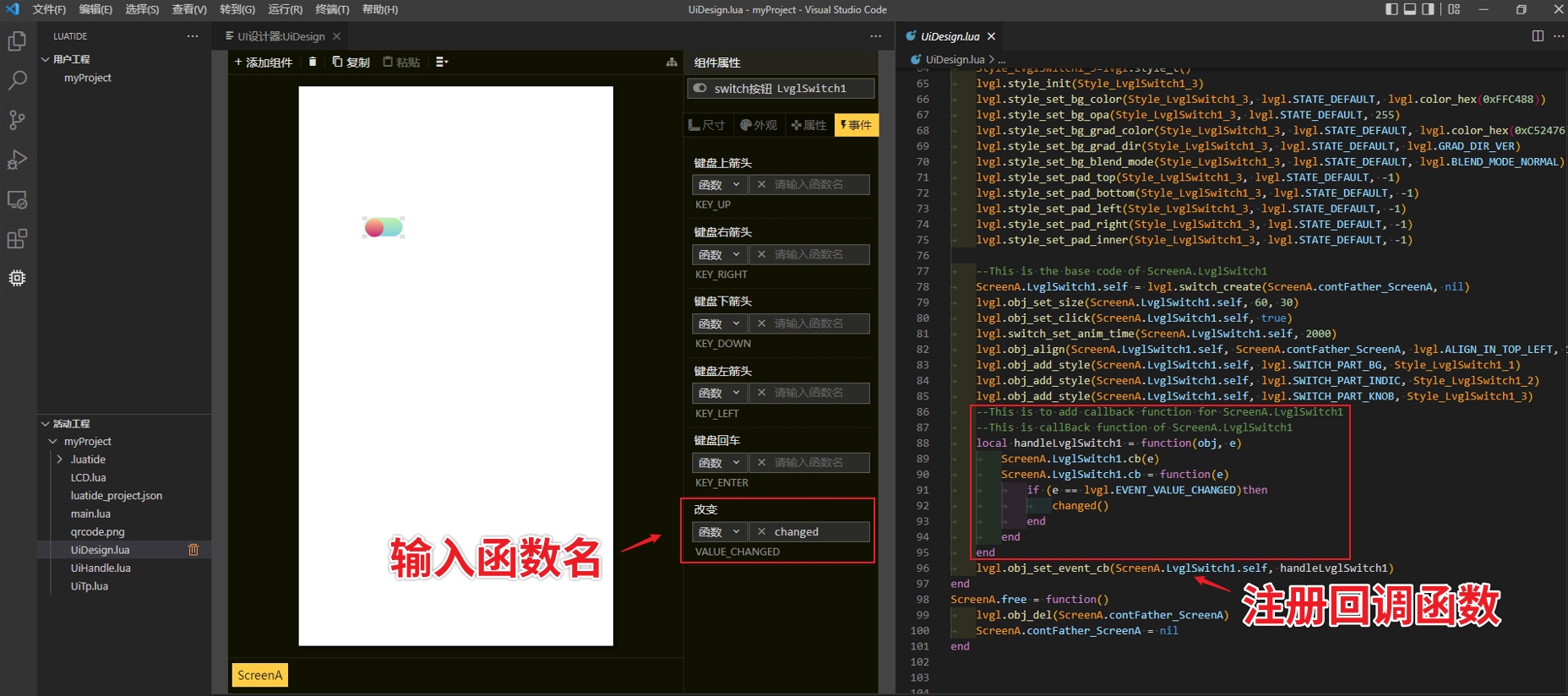The width and height of the screenshot is (1568, 696).
Task: Open the LuatIDE chip icon view
Action: coord(17,278)
